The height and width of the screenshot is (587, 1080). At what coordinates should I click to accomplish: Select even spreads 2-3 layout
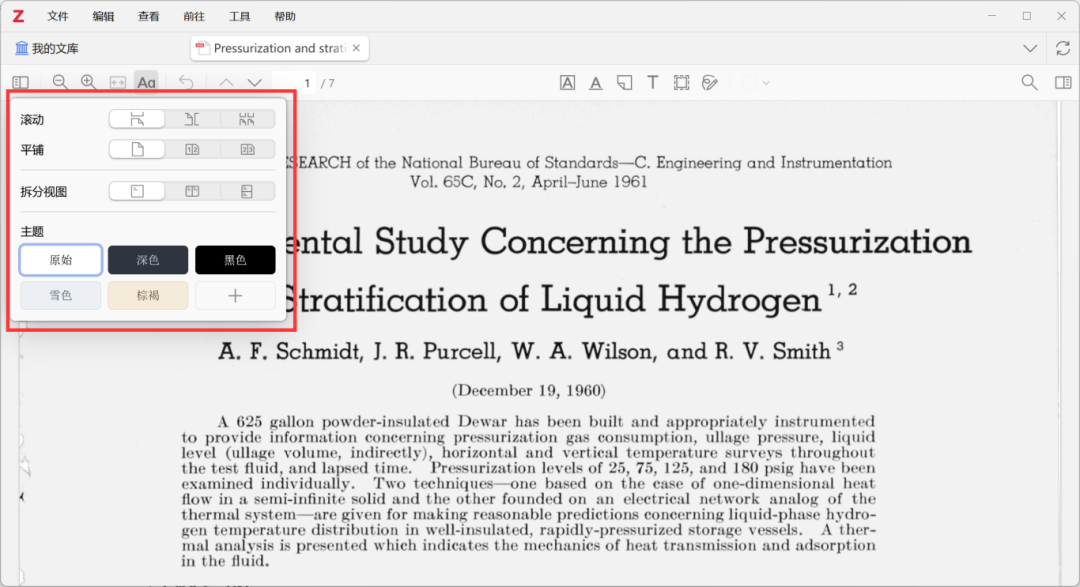click(x=247, y=150)
